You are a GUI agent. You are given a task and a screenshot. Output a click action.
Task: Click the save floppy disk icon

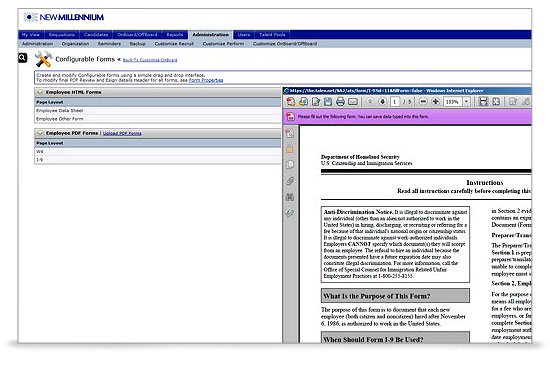[328, 102]
